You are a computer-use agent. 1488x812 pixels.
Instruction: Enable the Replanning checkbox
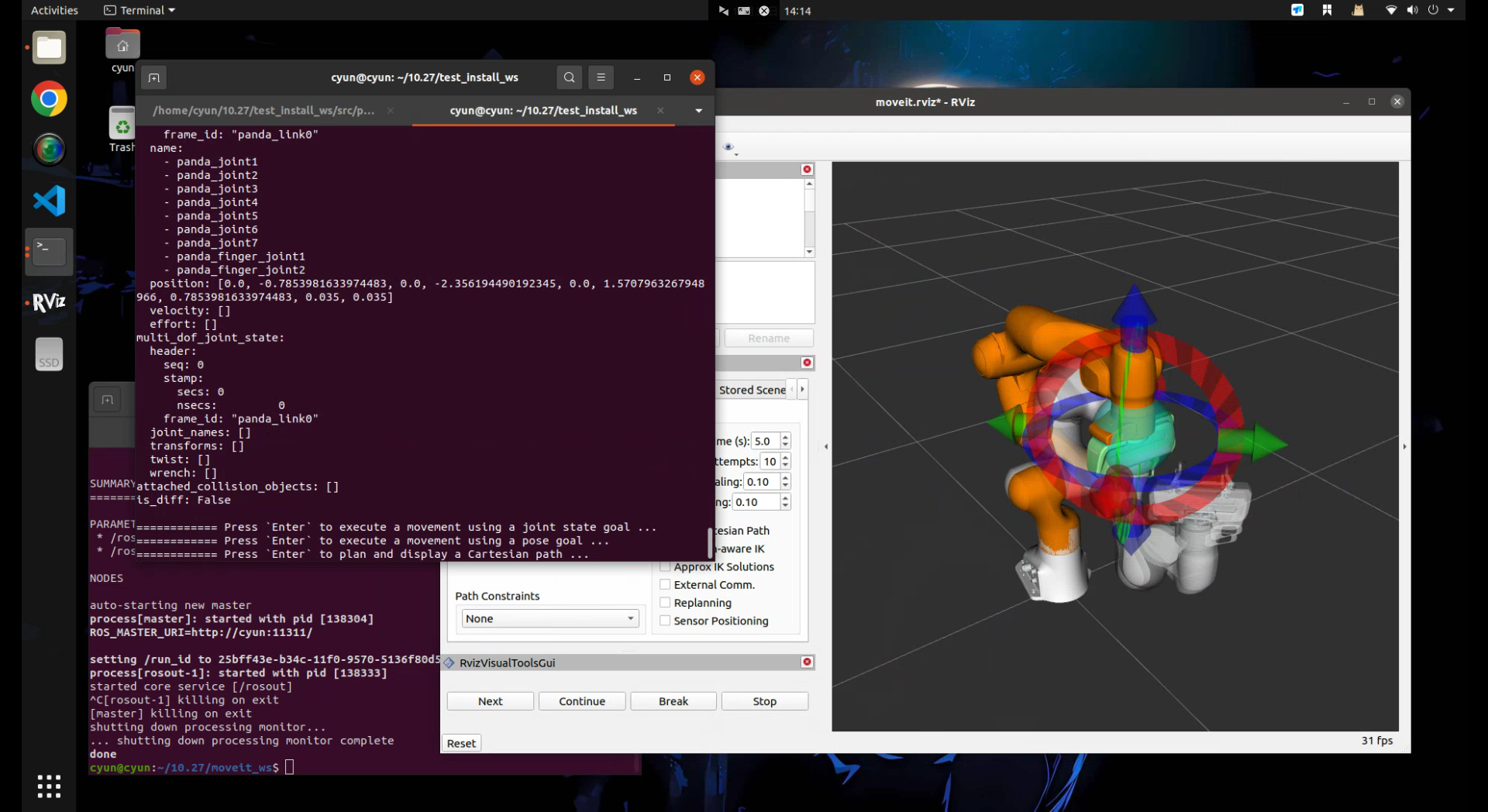664,603
